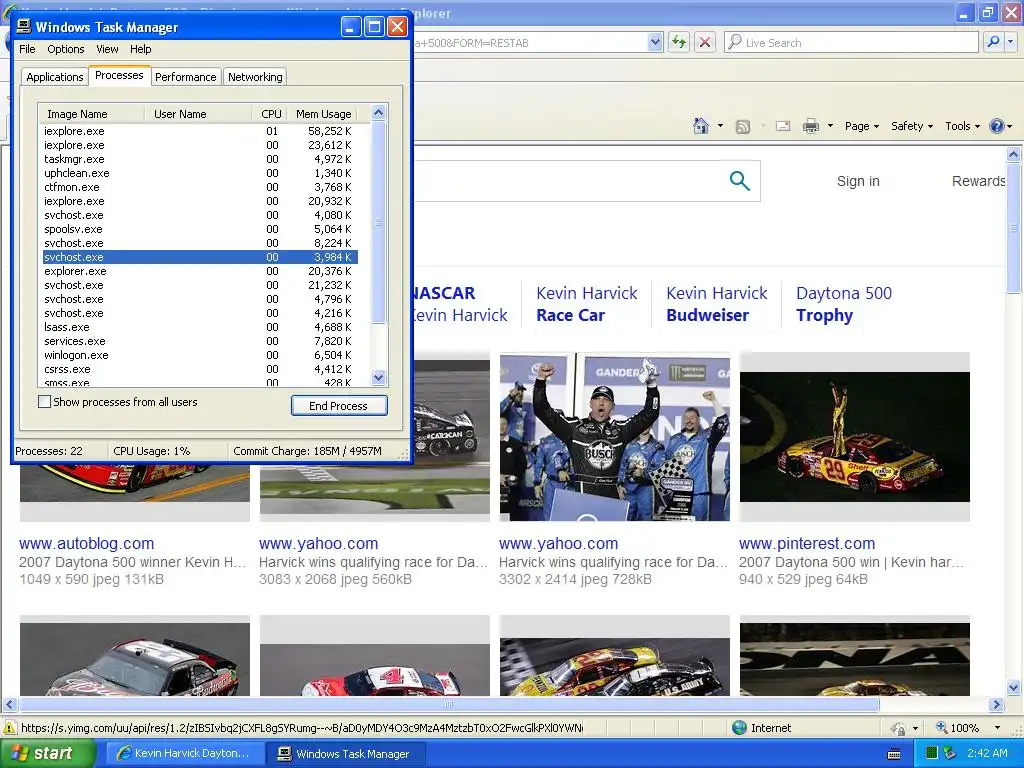Screen dimensions: 1024x768
Task: Expand the privacy icon dropdown in status bar
Action: [x=915, y=728]
